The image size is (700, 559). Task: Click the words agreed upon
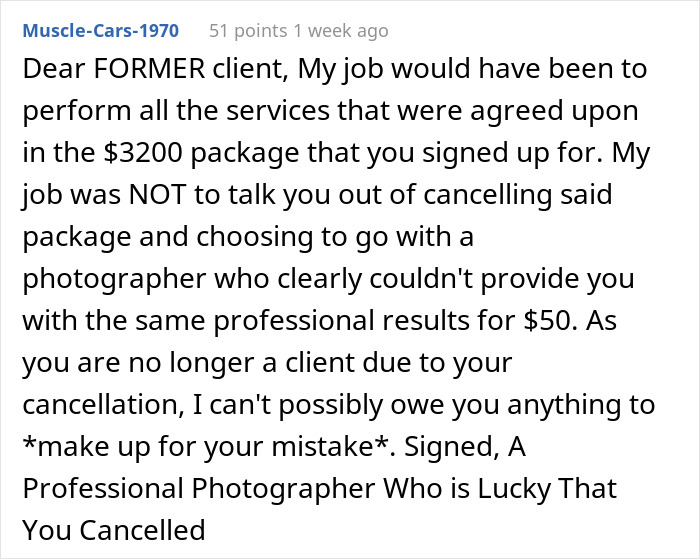click(554, 111)
